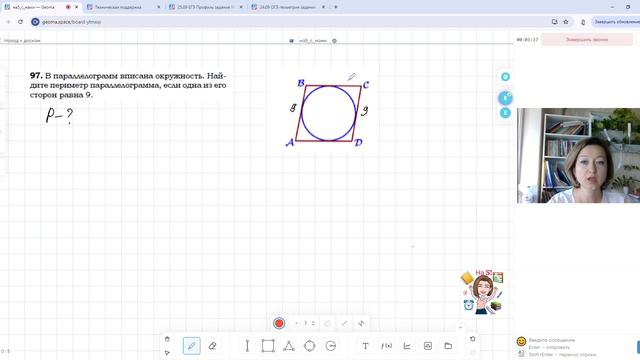
Task: Click the undo arrow icon
Action: [x=473, y=339]
